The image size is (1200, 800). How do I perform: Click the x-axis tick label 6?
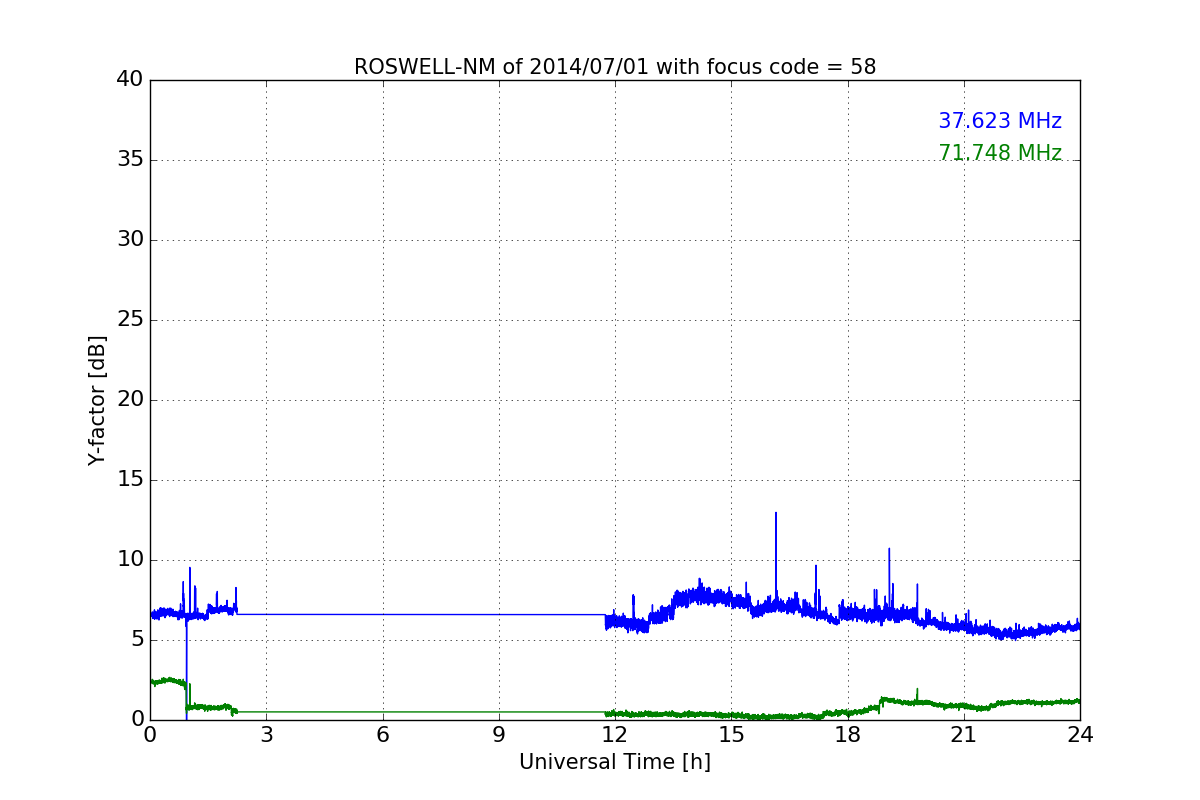click(x=383, y=735)
